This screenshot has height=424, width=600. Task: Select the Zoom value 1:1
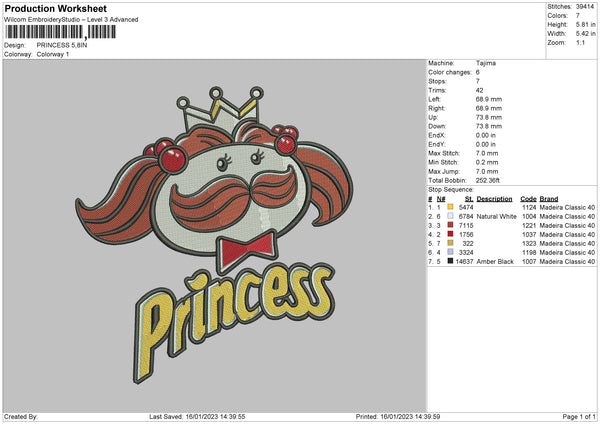(x=580, y=42)
